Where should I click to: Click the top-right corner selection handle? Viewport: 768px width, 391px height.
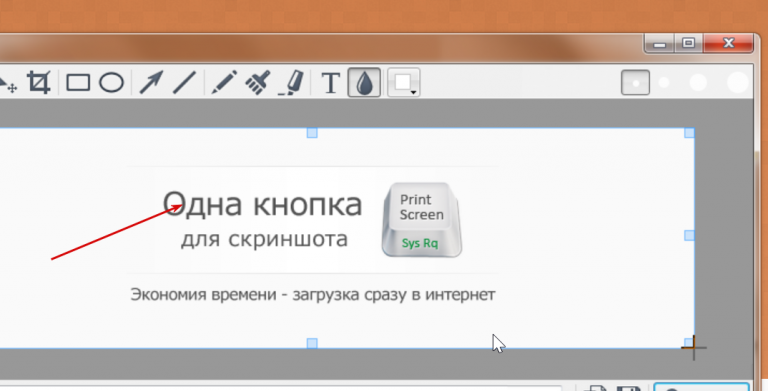coord(689,133)
